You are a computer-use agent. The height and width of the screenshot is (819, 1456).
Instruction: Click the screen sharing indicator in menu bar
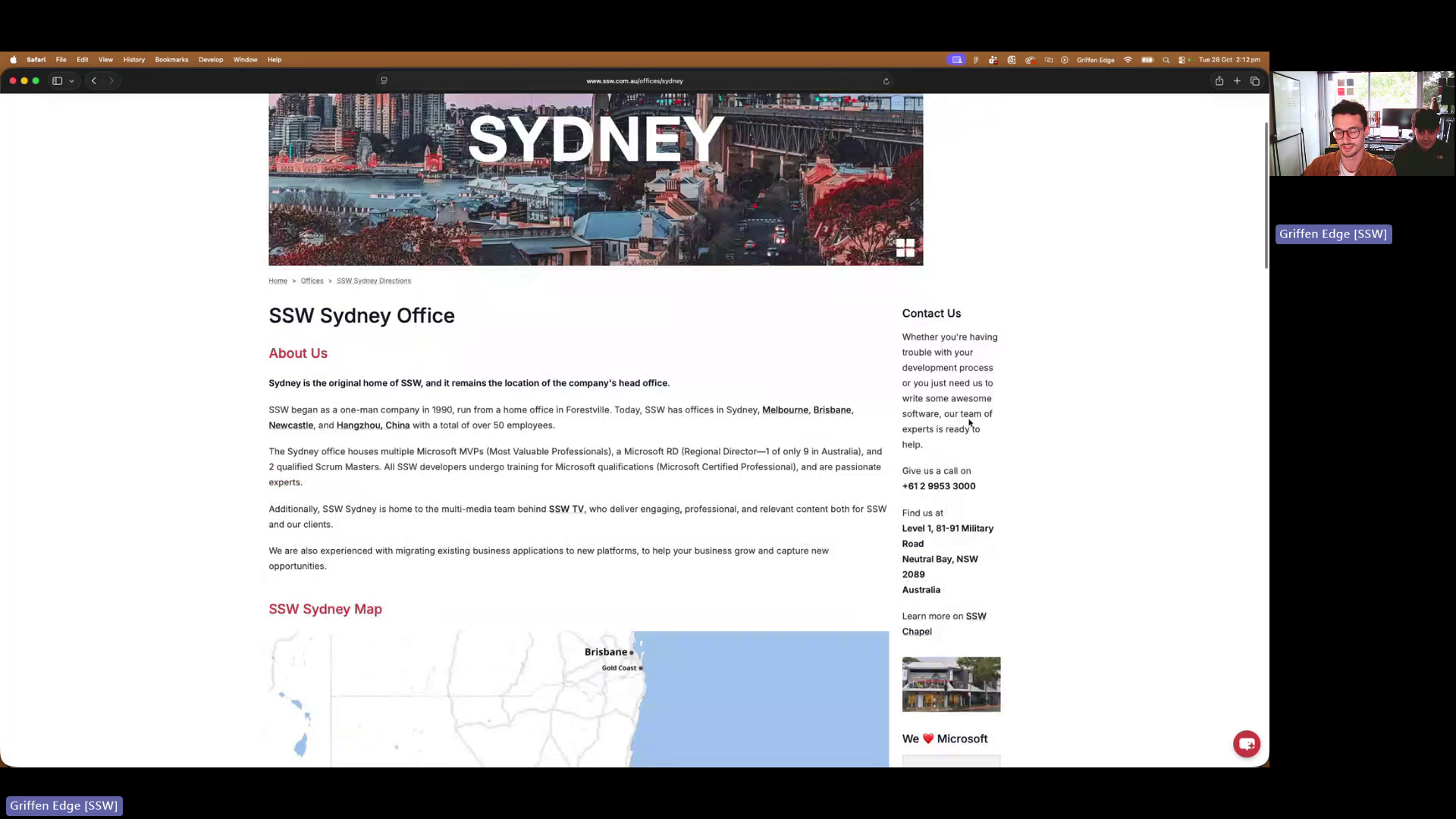click(956, 60)
